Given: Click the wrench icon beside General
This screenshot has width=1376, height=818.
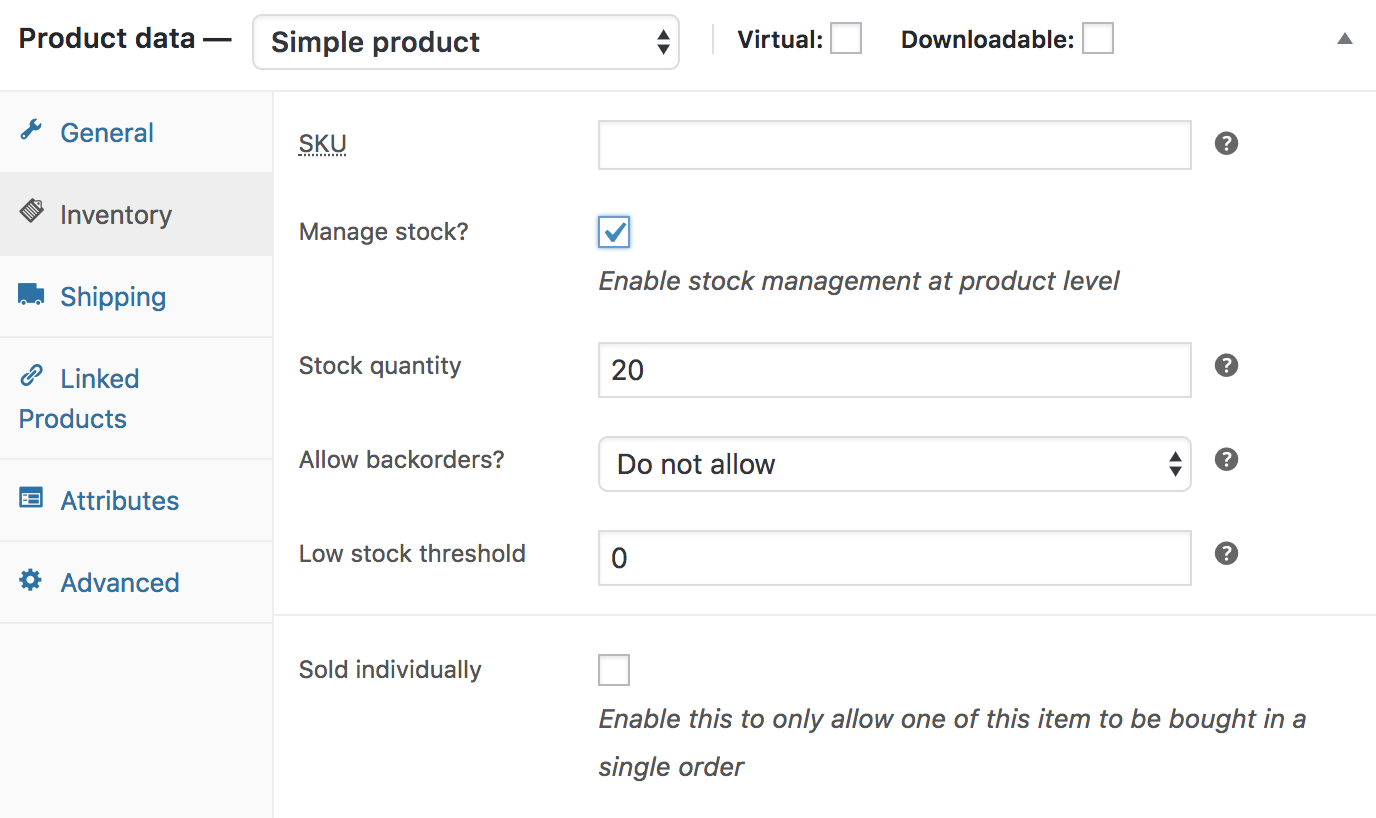Looking at the screenshot, I should tap(31, 130).
